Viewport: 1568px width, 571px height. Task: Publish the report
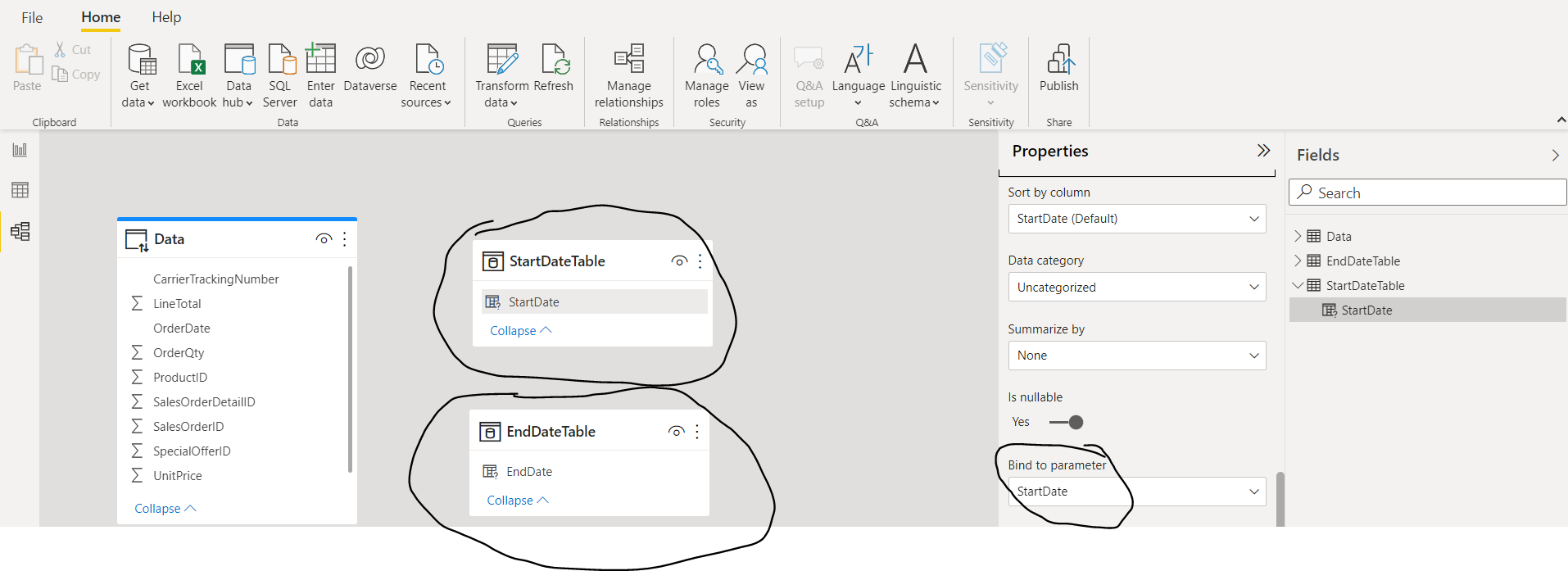(x=1059, y=68)
